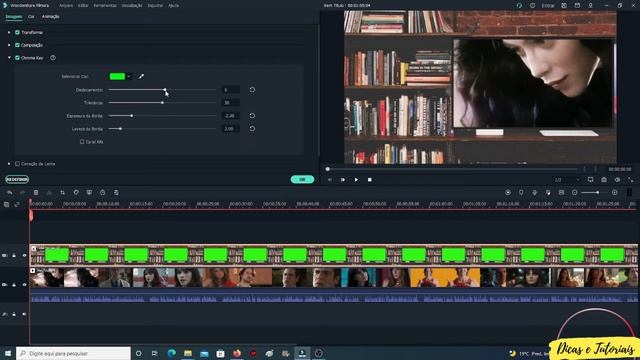Zoom in timeline with plus icon

point(615,192)
